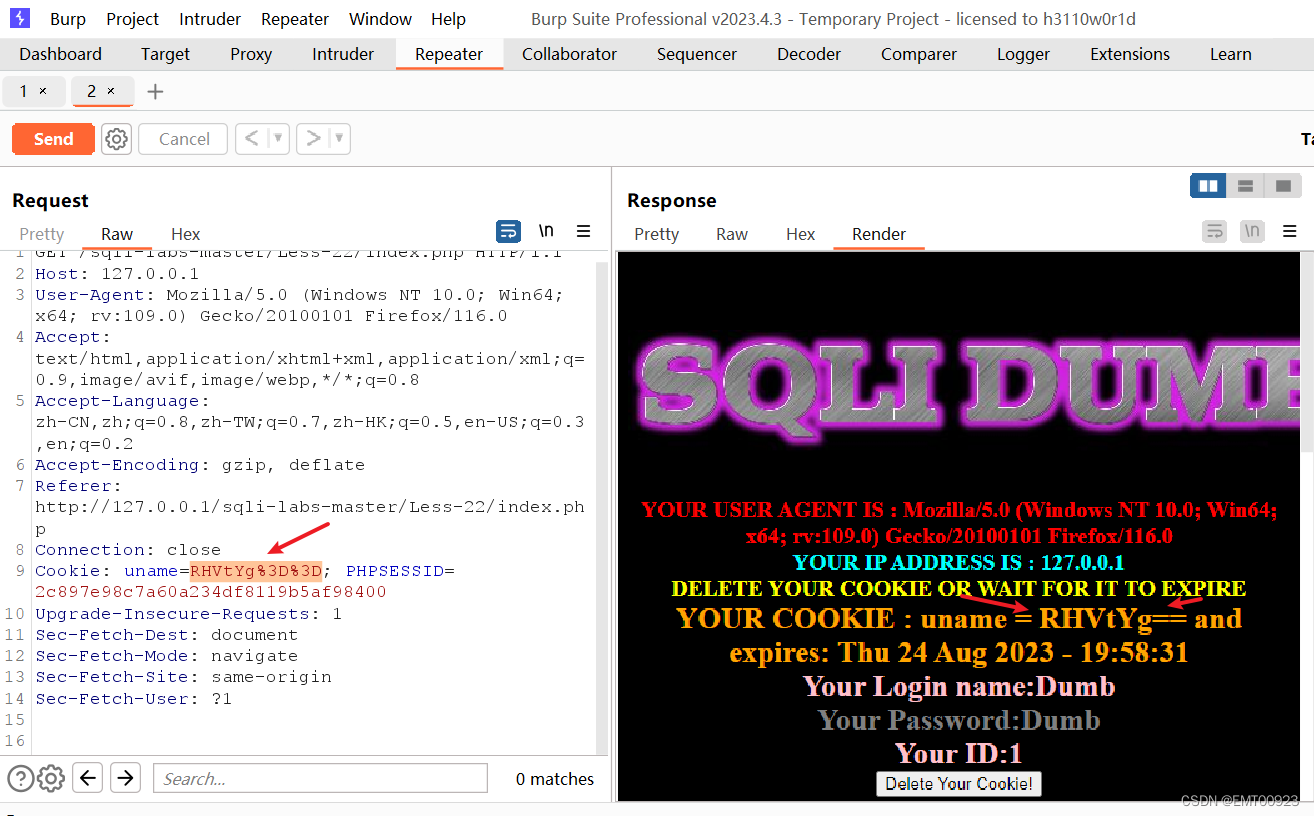Screen dimensions: 1314x816
Task: Close Repeater tab 1
Action: click(43, 91)
